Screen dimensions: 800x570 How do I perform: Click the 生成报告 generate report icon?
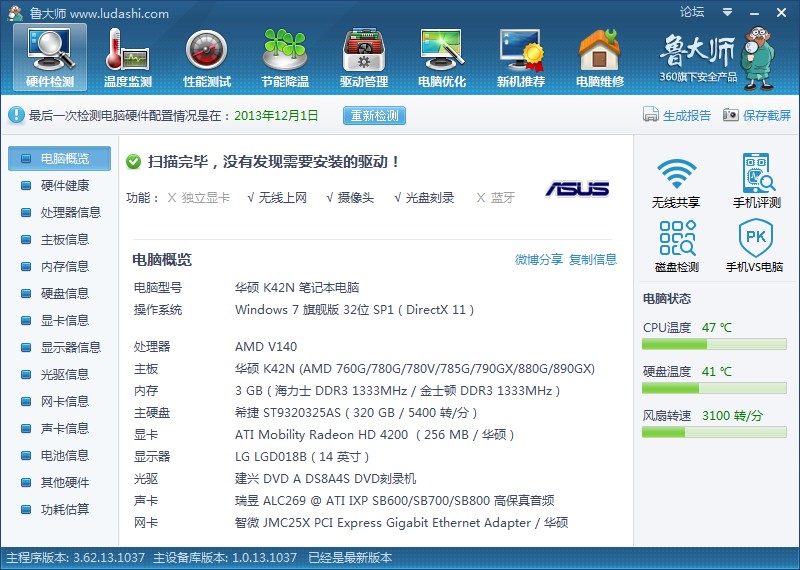click(651, 115)
